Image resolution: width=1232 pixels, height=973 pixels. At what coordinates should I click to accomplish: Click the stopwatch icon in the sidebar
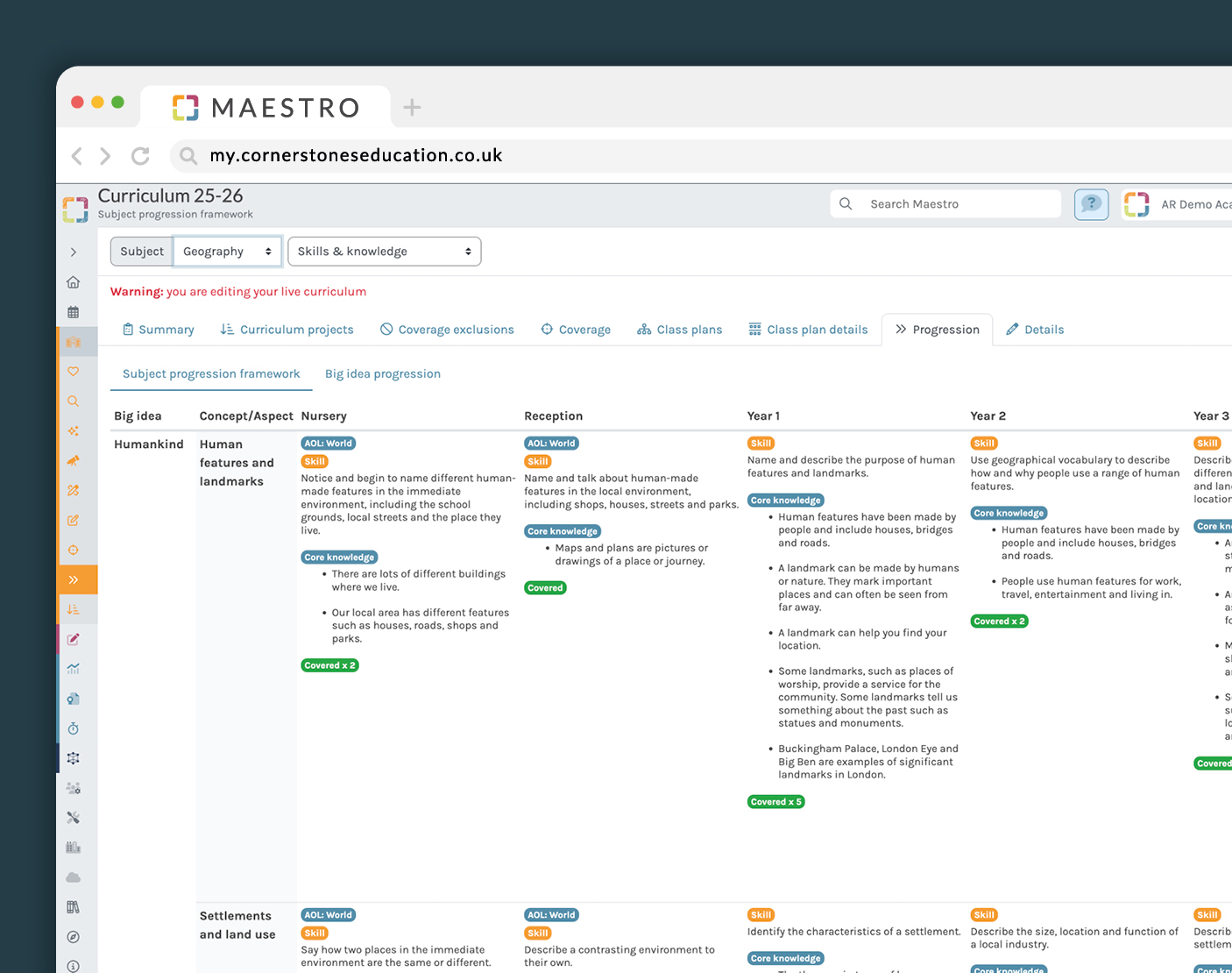(74, 728)
